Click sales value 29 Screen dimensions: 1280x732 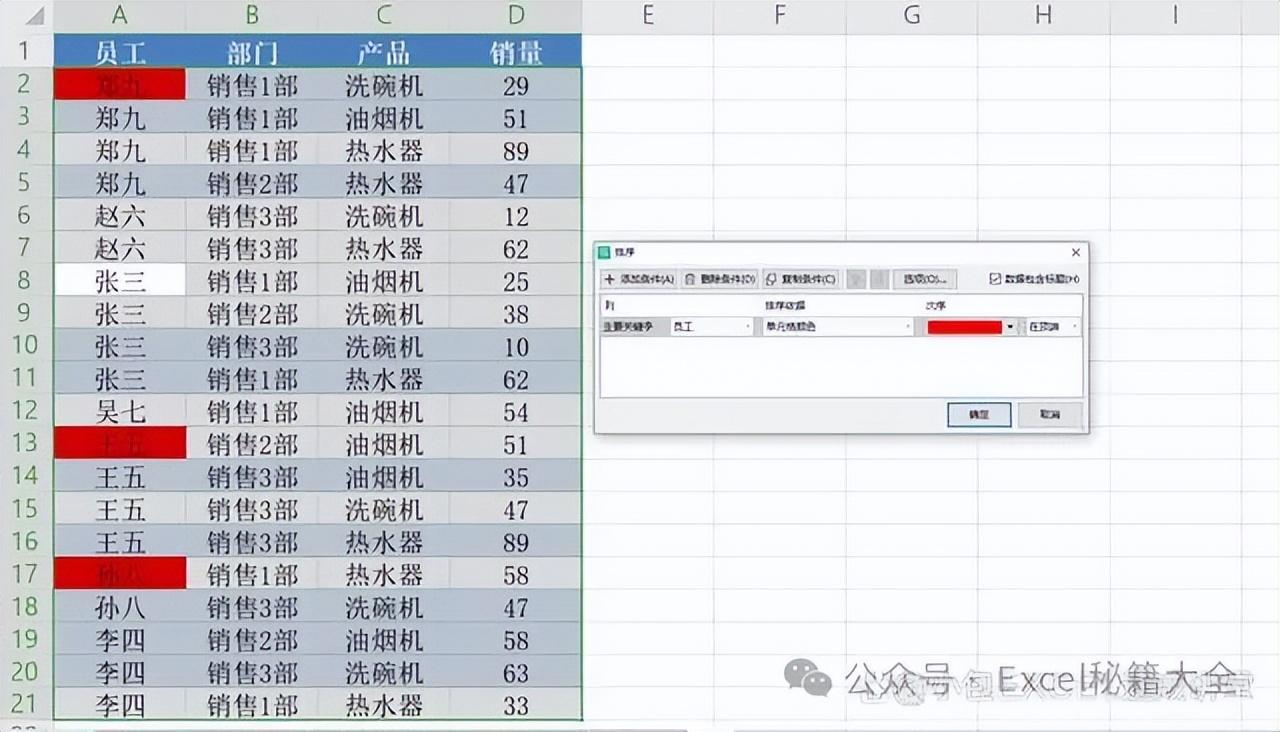pyautogui.click(x=516, y=84)
